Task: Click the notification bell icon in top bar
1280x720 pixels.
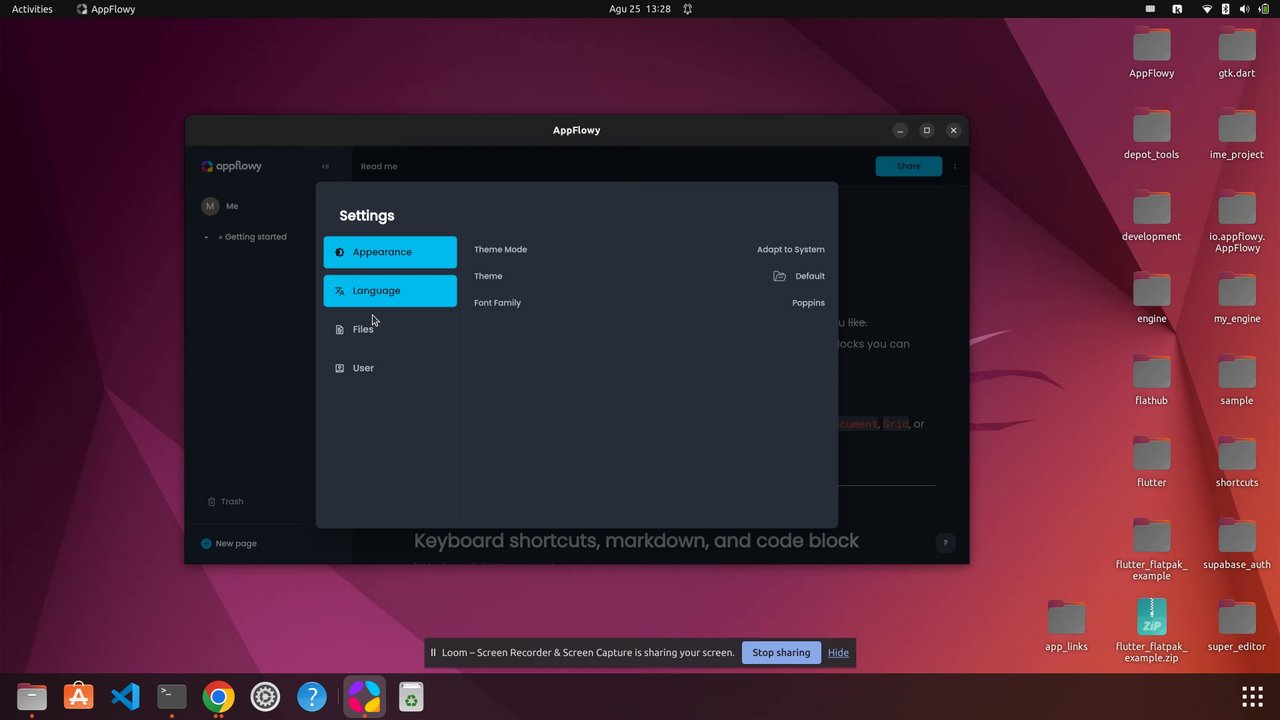Action: click(687, 9)
